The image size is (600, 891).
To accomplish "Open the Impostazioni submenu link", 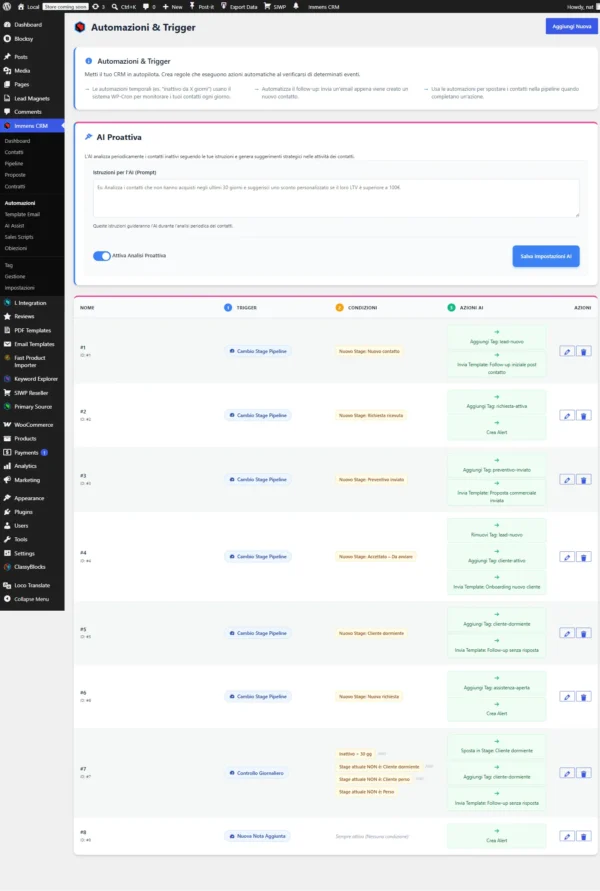I will click(19, 288).
